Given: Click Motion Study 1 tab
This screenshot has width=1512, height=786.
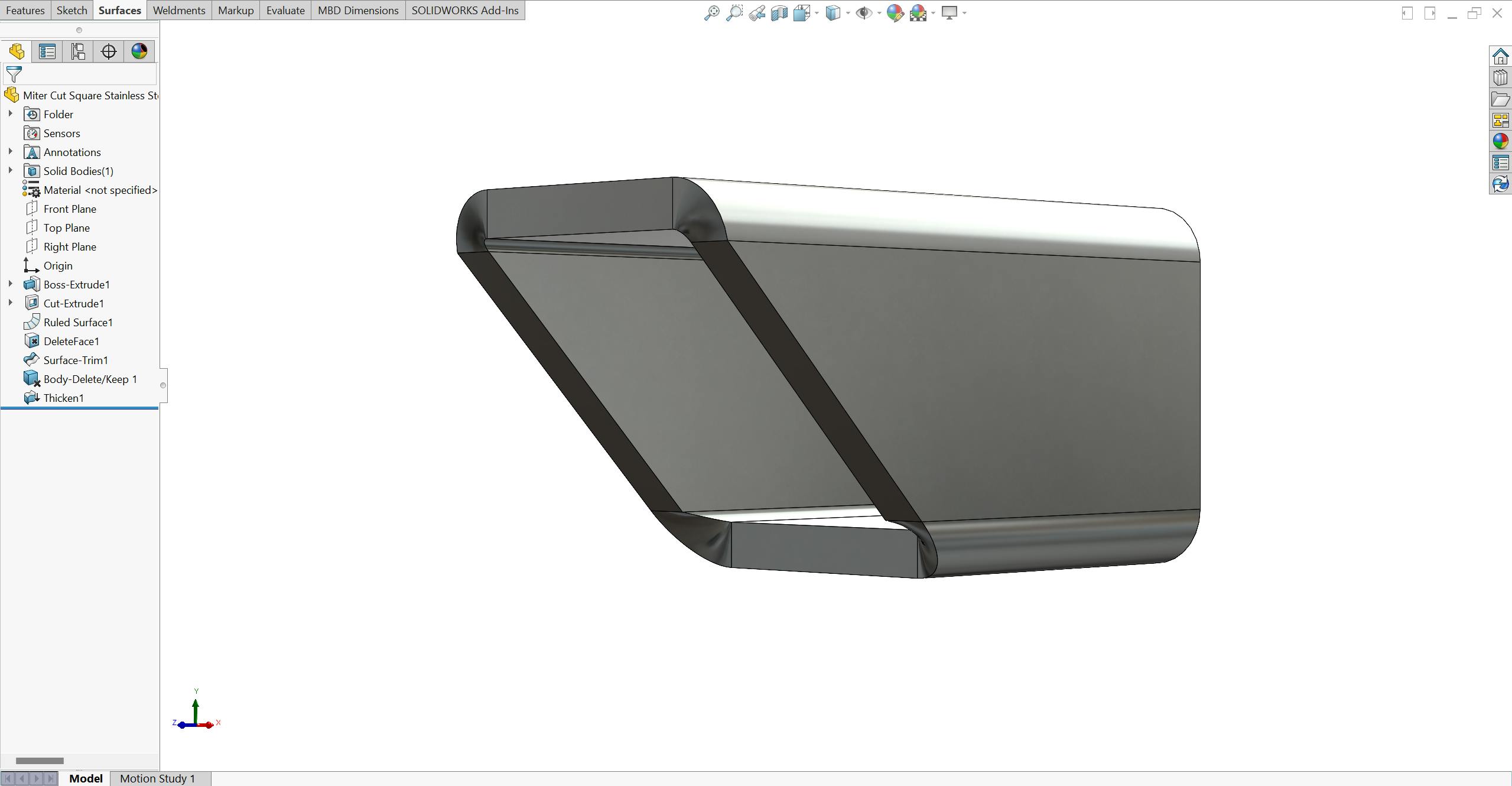Looking at the screenshot, I should pos(157,777).
